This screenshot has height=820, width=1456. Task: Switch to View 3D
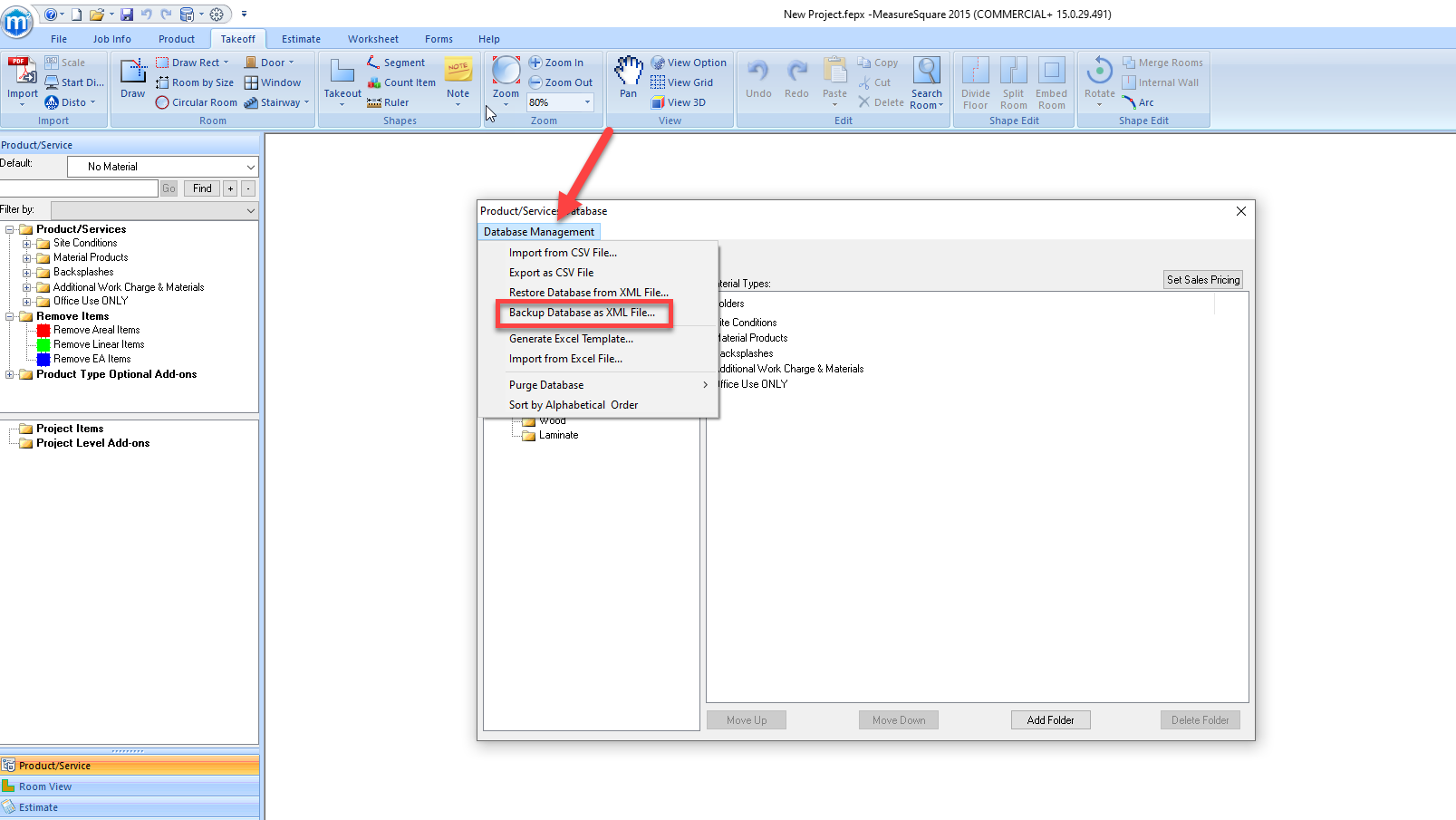[x=678, y=102]
